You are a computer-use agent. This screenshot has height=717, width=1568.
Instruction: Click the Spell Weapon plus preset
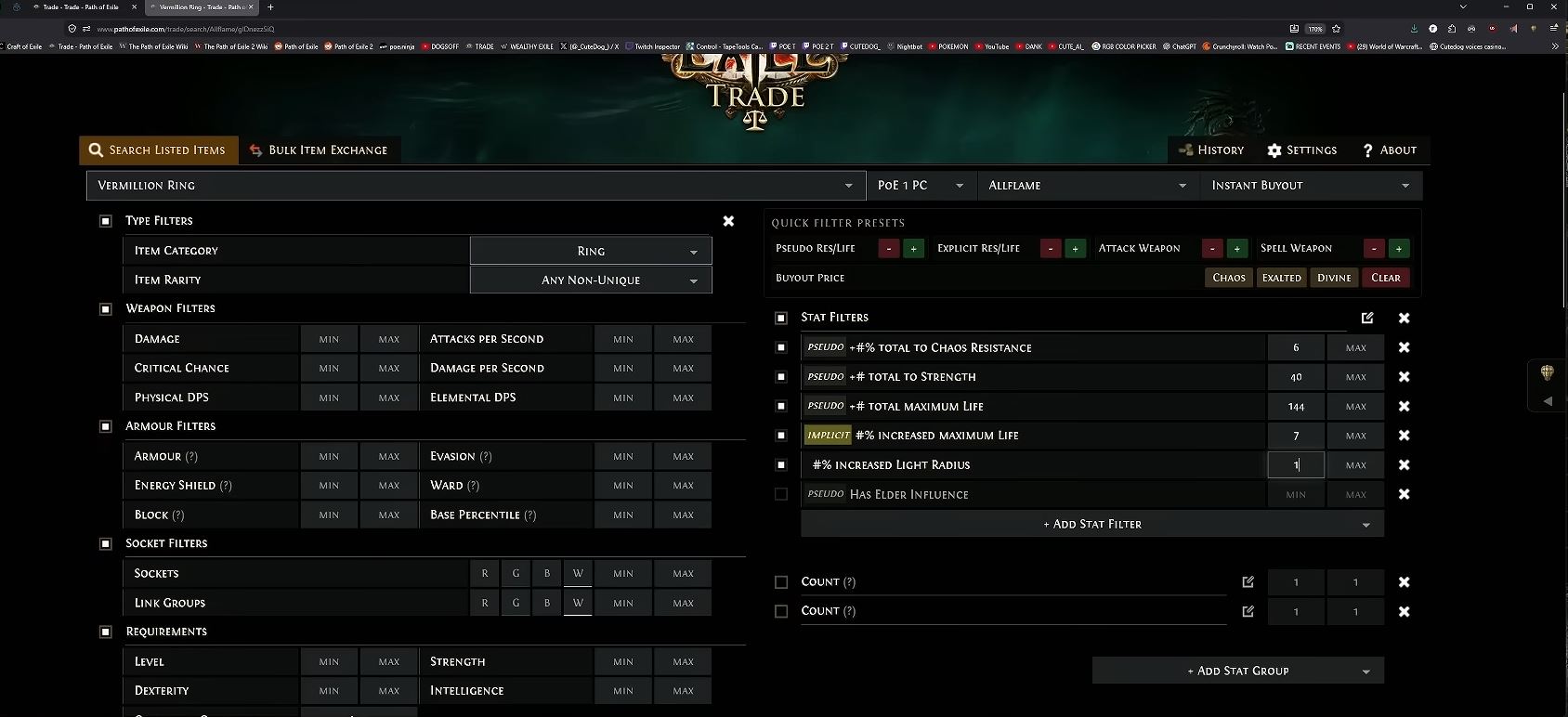pos(1399,249)
